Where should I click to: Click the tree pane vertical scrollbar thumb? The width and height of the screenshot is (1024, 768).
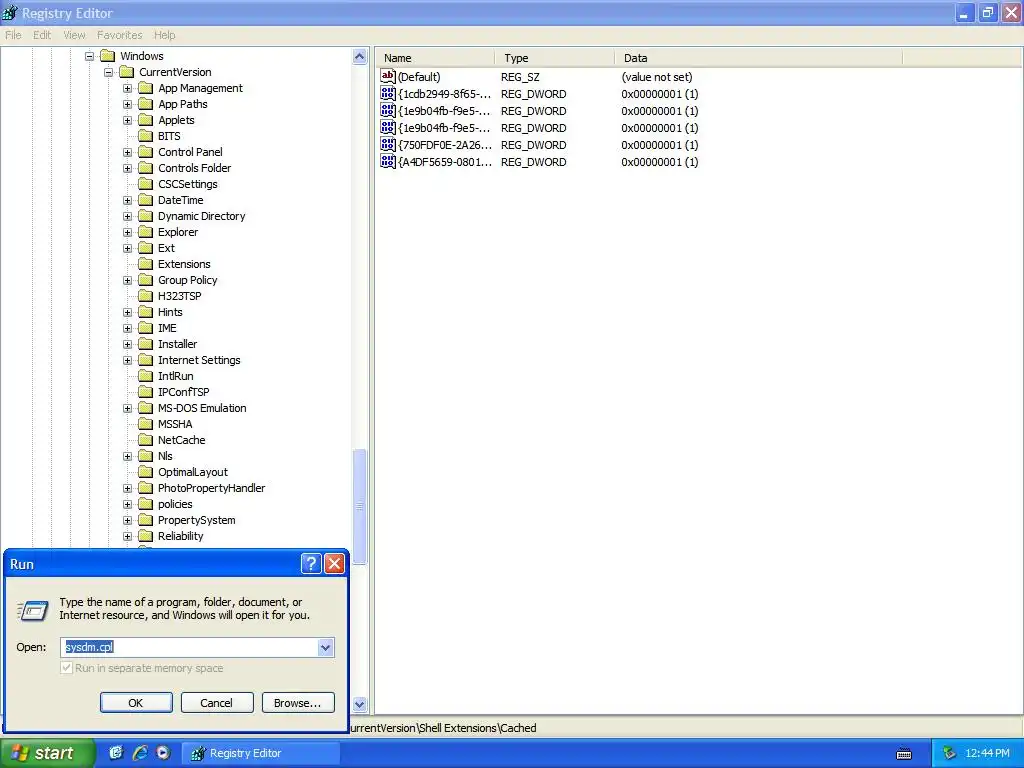[360, 506]
